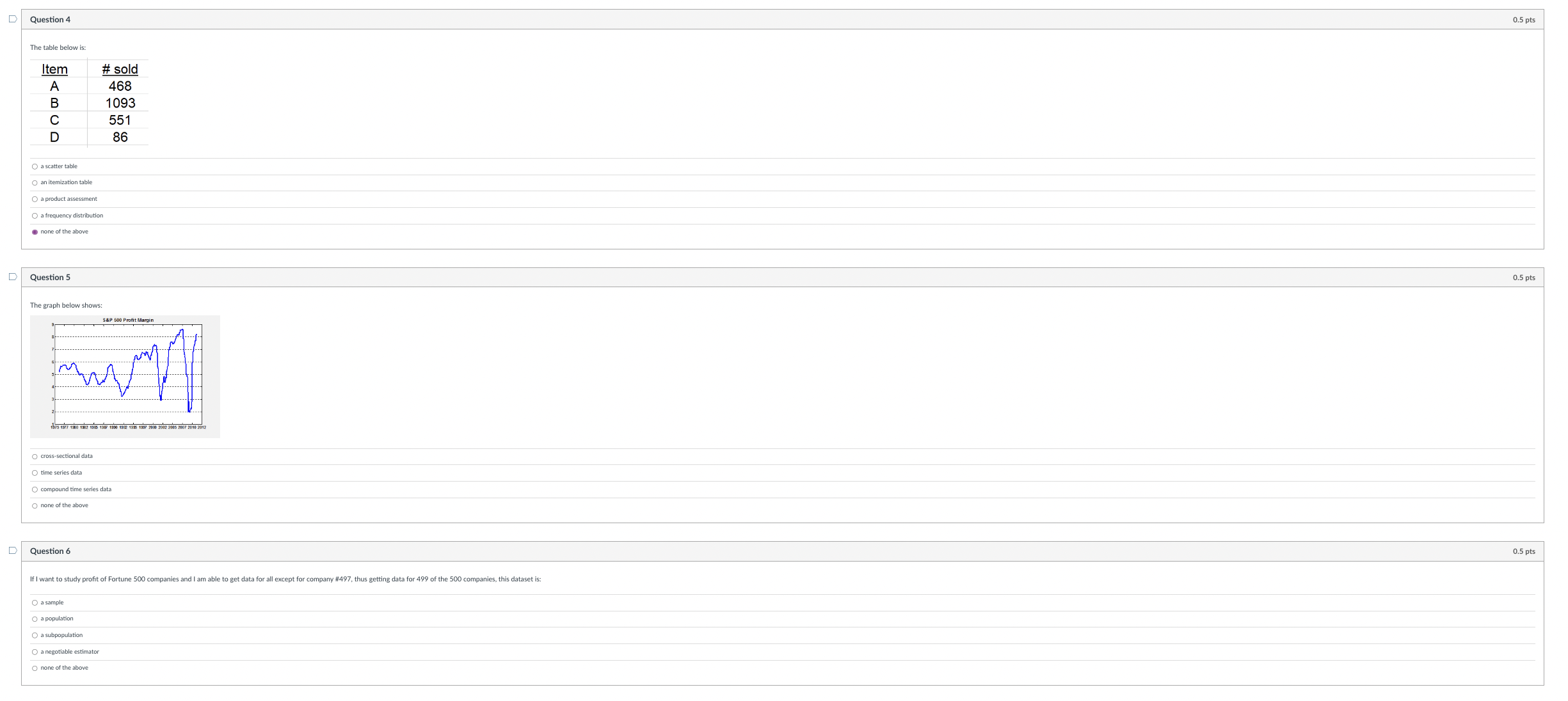Select 'a scatter table' answer
The height and width of the screenshot is (701, 1568).
pos(35,166)
